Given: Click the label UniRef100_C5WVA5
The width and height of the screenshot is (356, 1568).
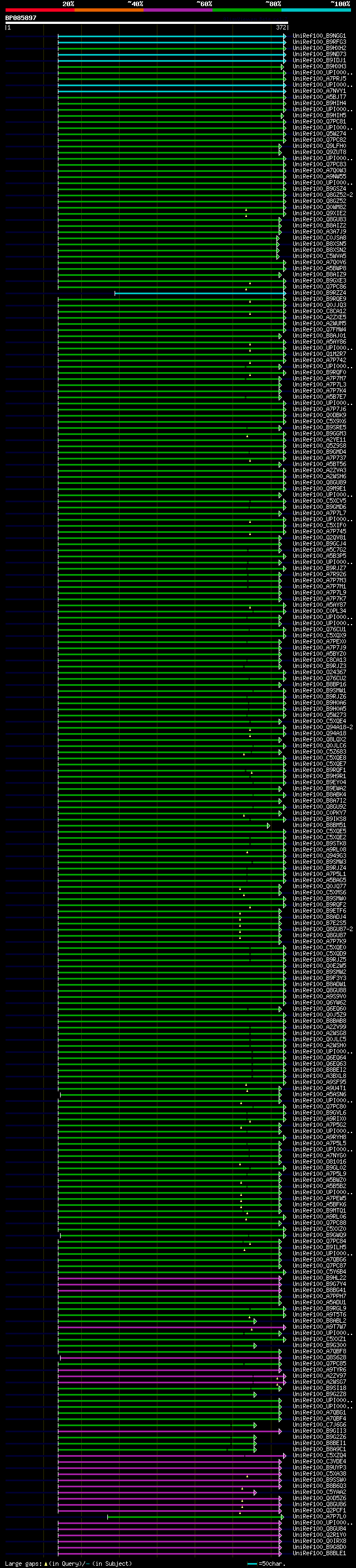Looking at the screenshot, I should tap(319, 256).
